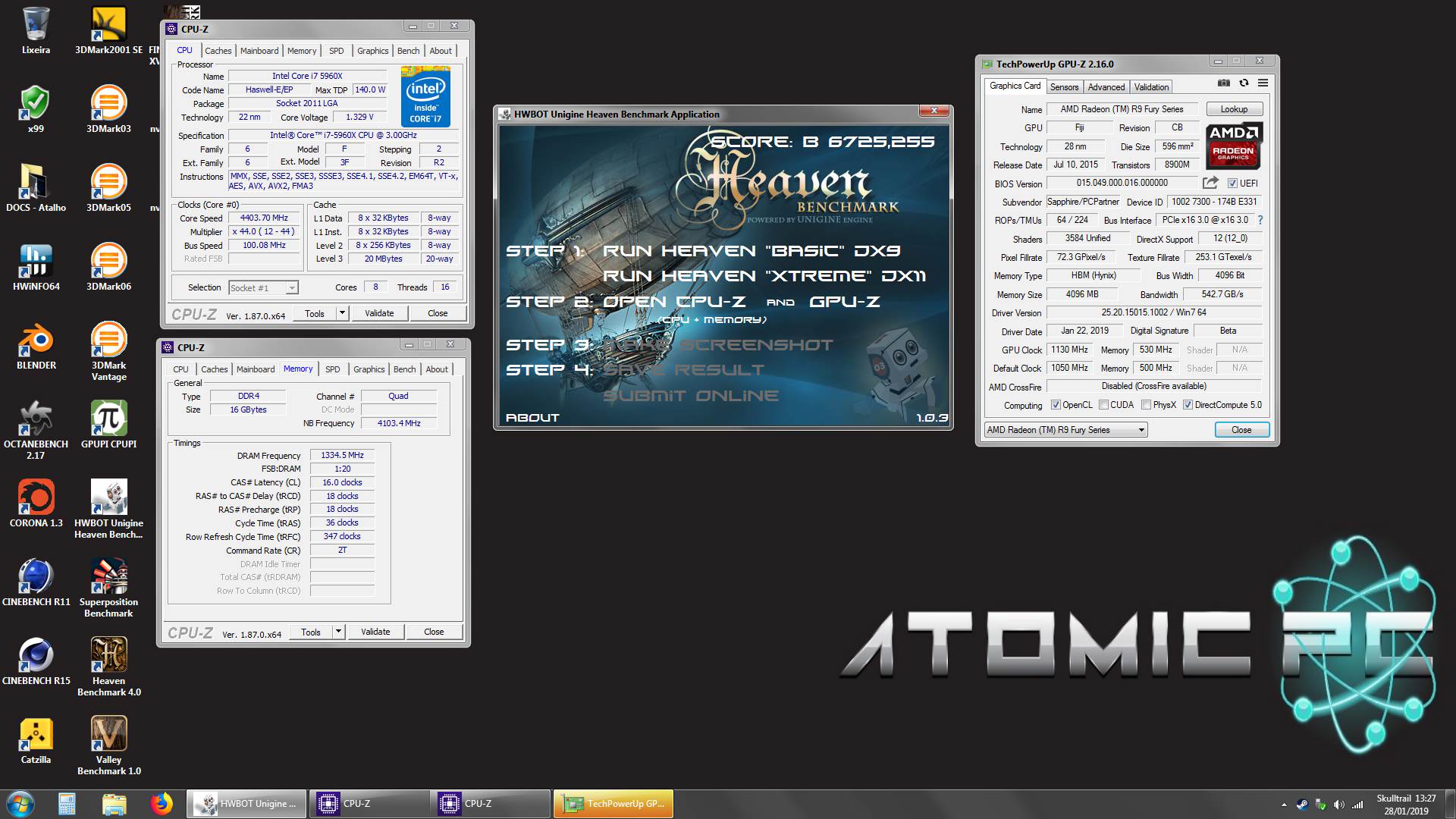The image size is (1456, 819).
Task: Open CINEBENCH R15 desktop icon
Action: [x=36, y=661]
